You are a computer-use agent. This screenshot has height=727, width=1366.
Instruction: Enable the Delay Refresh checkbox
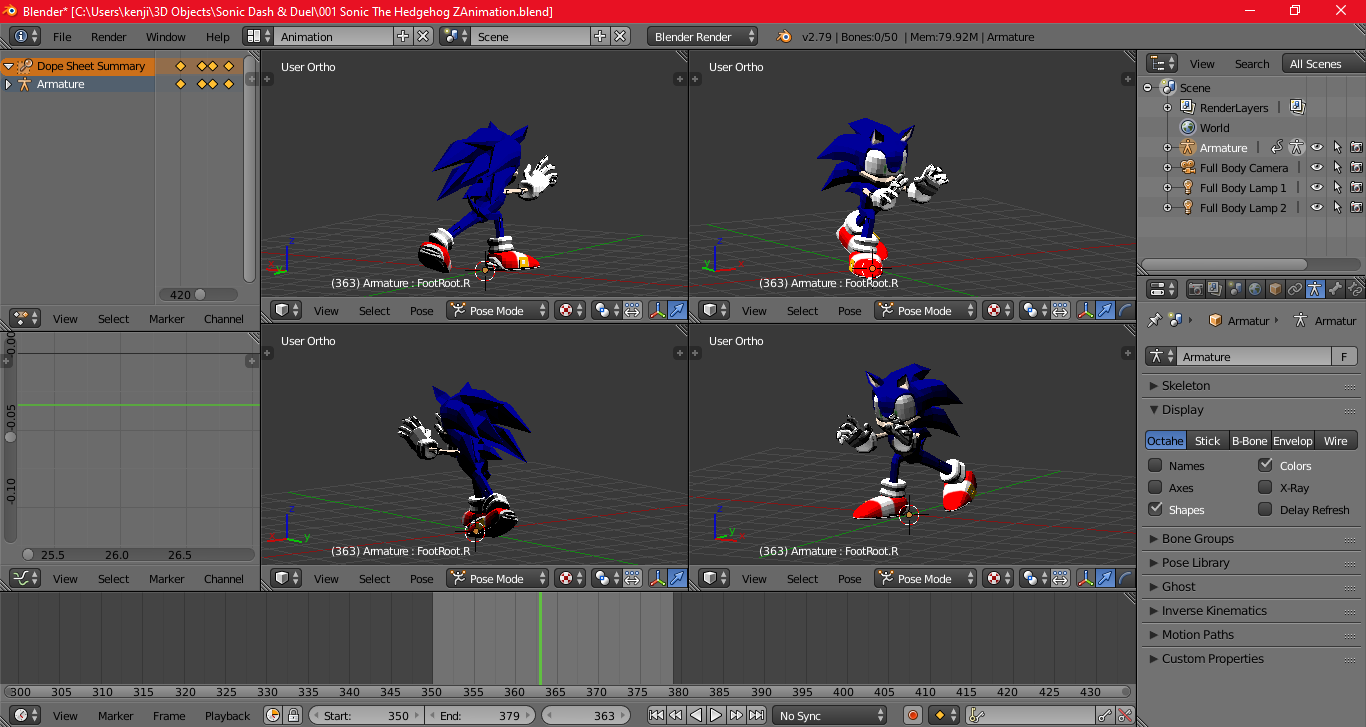pos(1265,509)
